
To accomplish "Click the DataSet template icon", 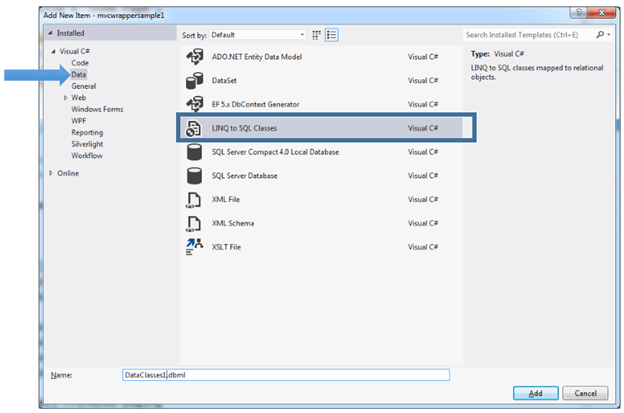I will tap(194, 80).
